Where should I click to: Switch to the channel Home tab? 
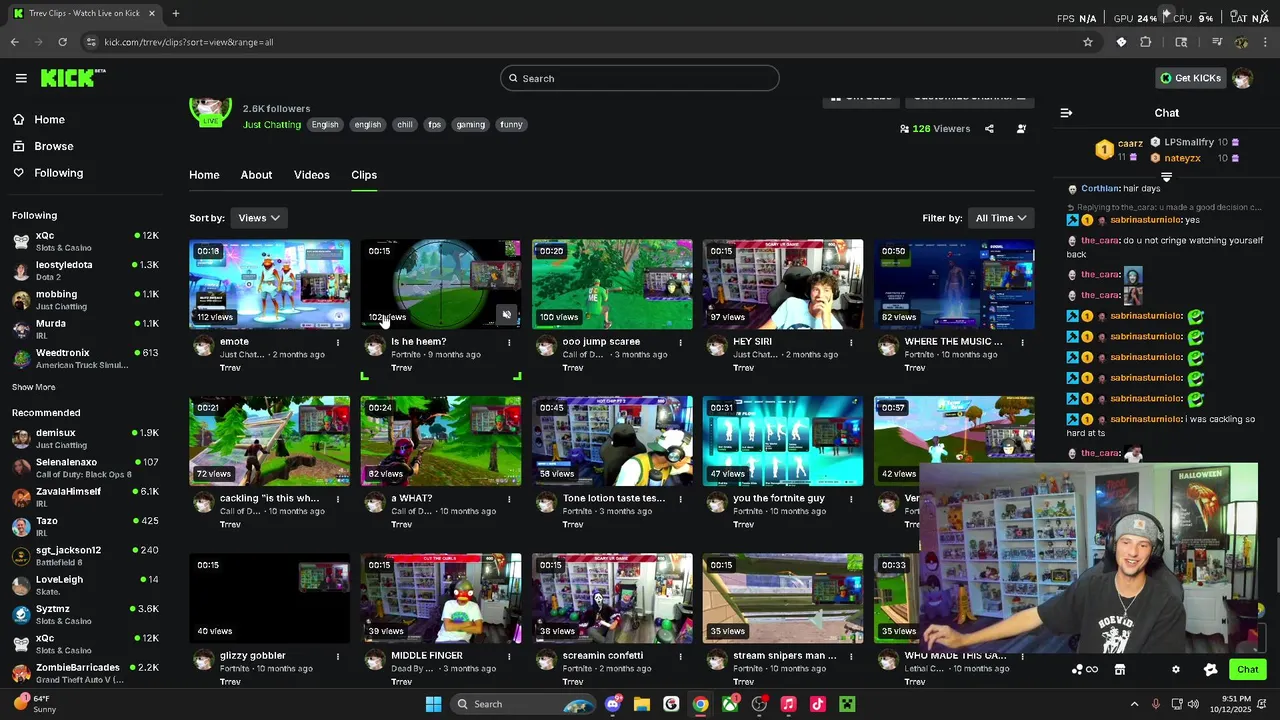pyautogui.click(x=204, y=175)
